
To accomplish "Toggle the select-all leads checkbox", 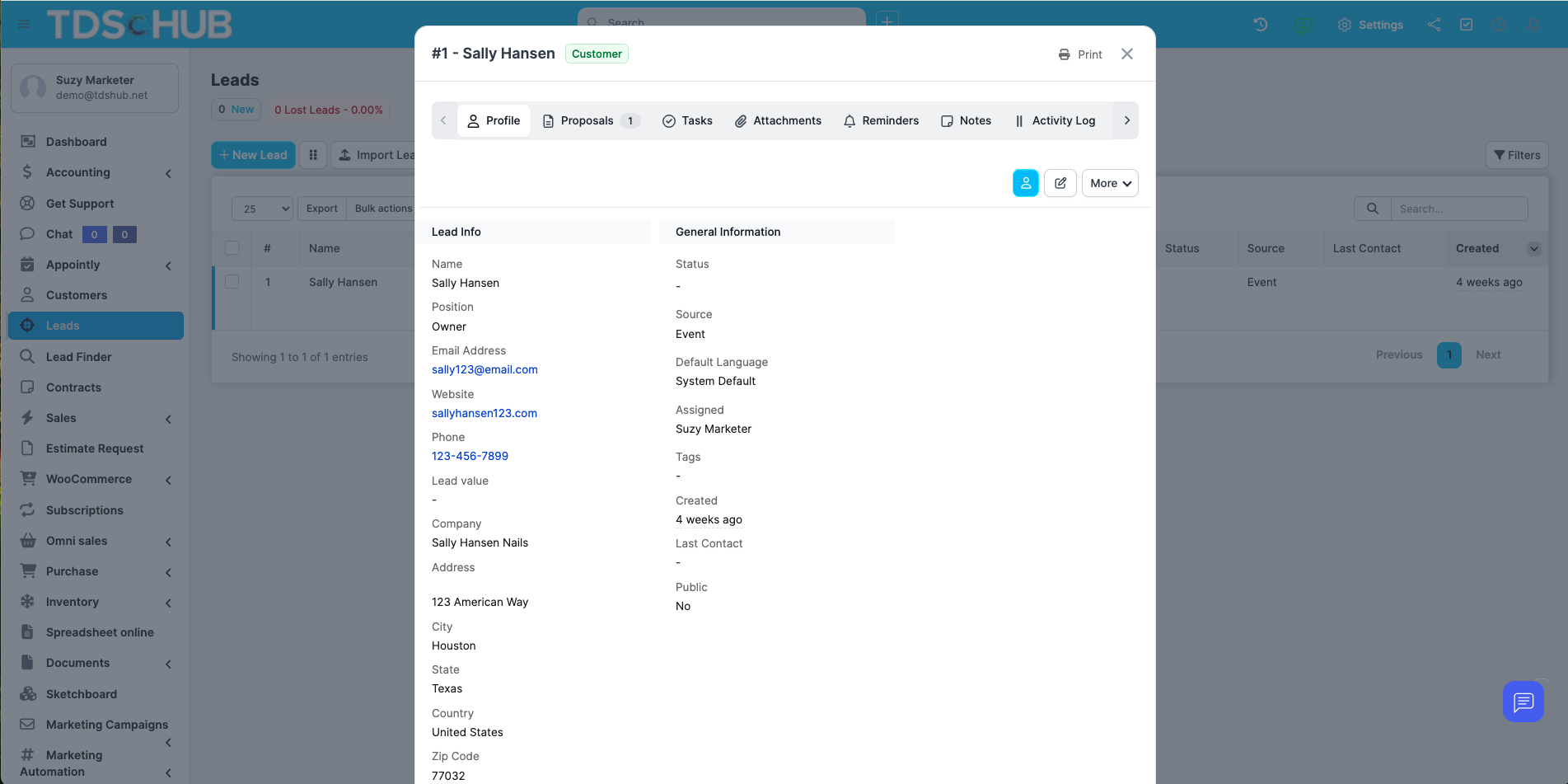I will tap(232, 248).
